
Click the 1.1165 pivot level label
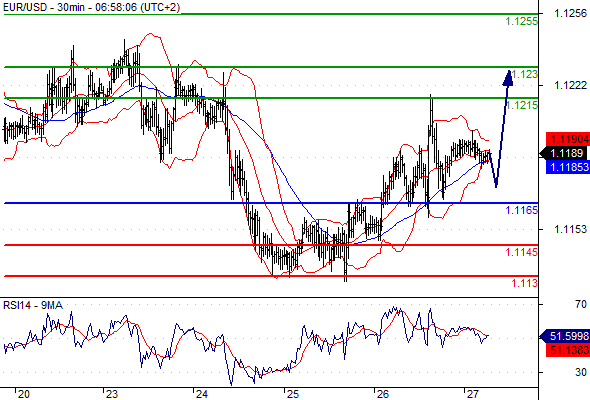522,210
